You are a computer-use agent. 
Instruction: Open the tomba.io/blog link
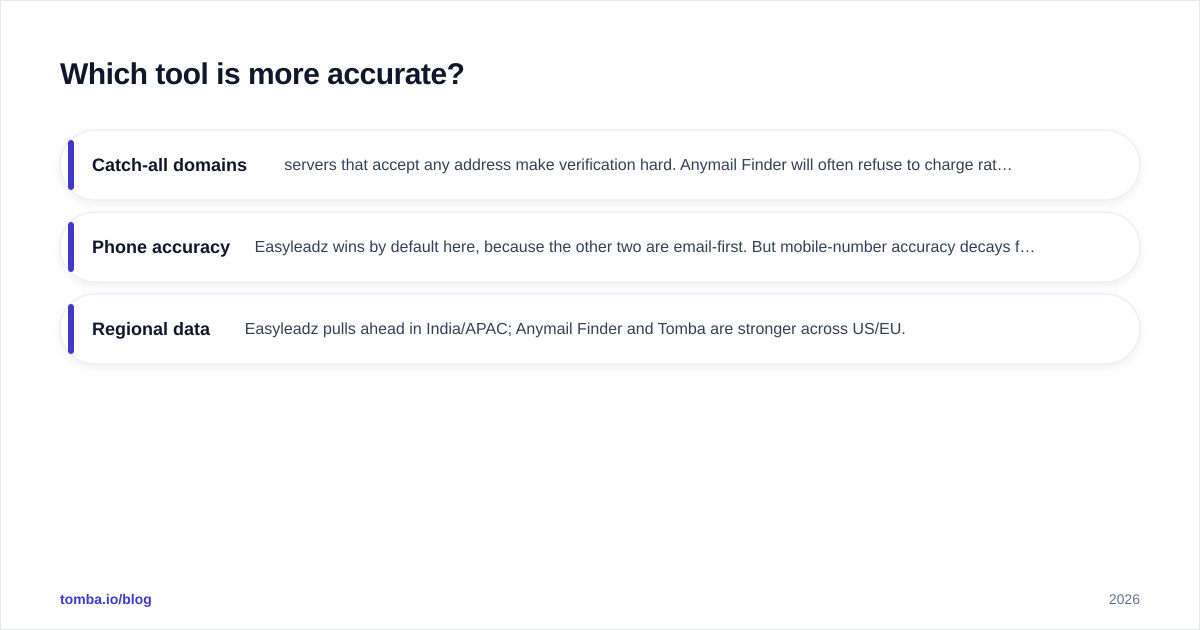point(106,599)
